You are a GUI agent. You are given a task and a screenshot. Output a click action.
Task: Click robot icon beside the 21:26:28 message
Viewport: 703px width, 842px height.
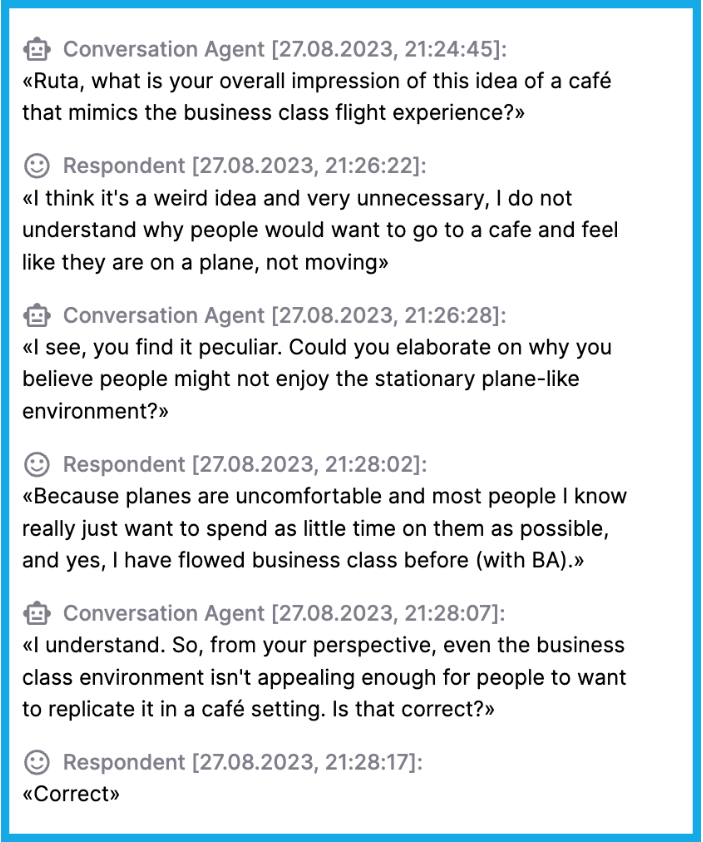[x=37, y=315]
